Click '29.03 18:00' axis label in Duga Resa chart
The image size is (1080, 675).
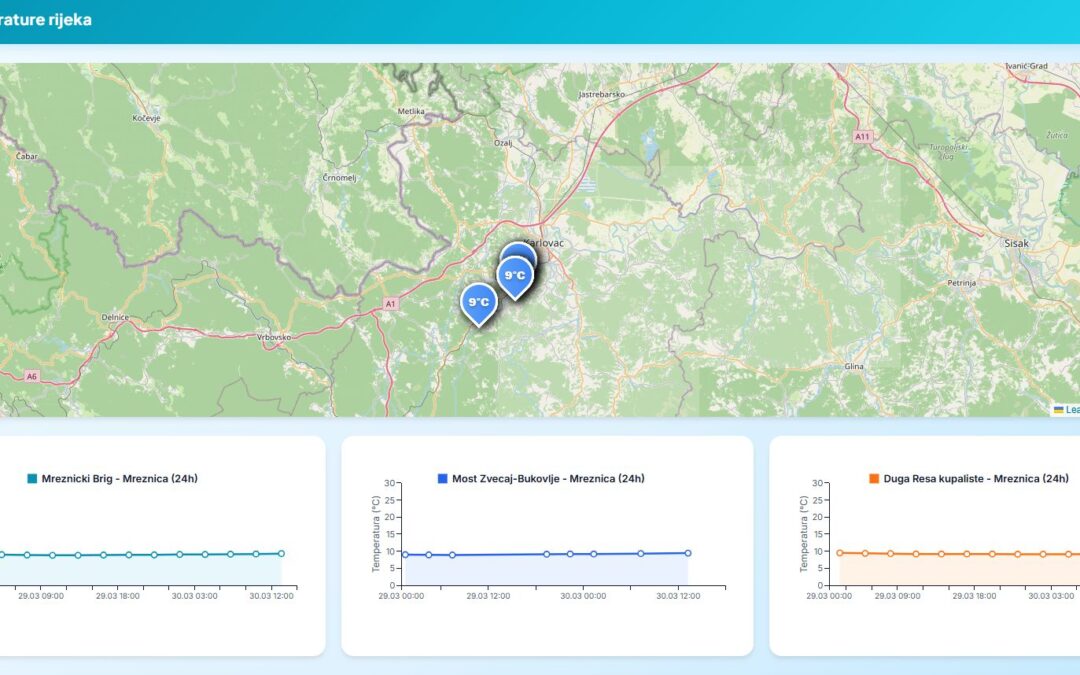click(974, 596)
